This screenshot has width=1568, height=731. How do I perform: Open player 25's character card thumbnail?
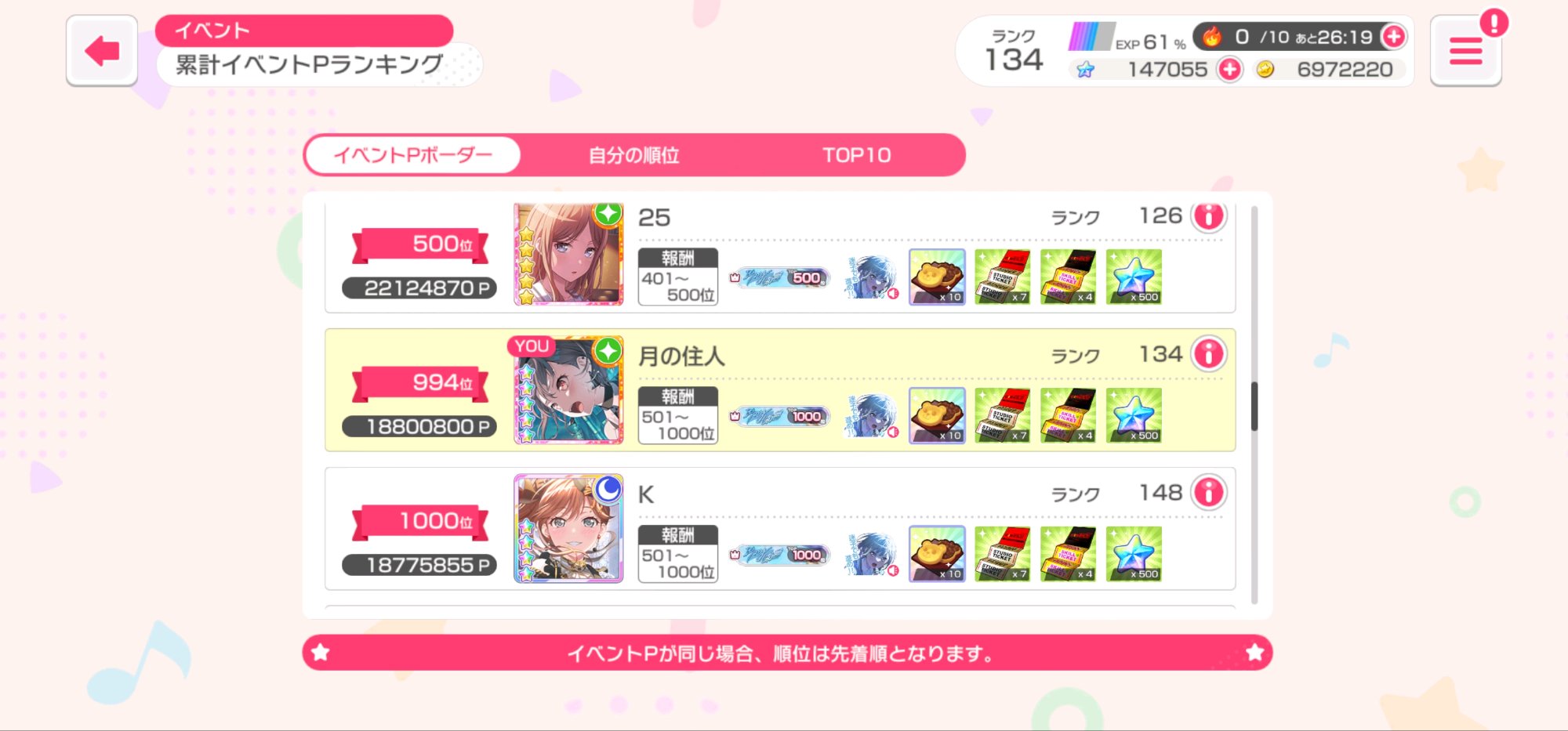568,253
